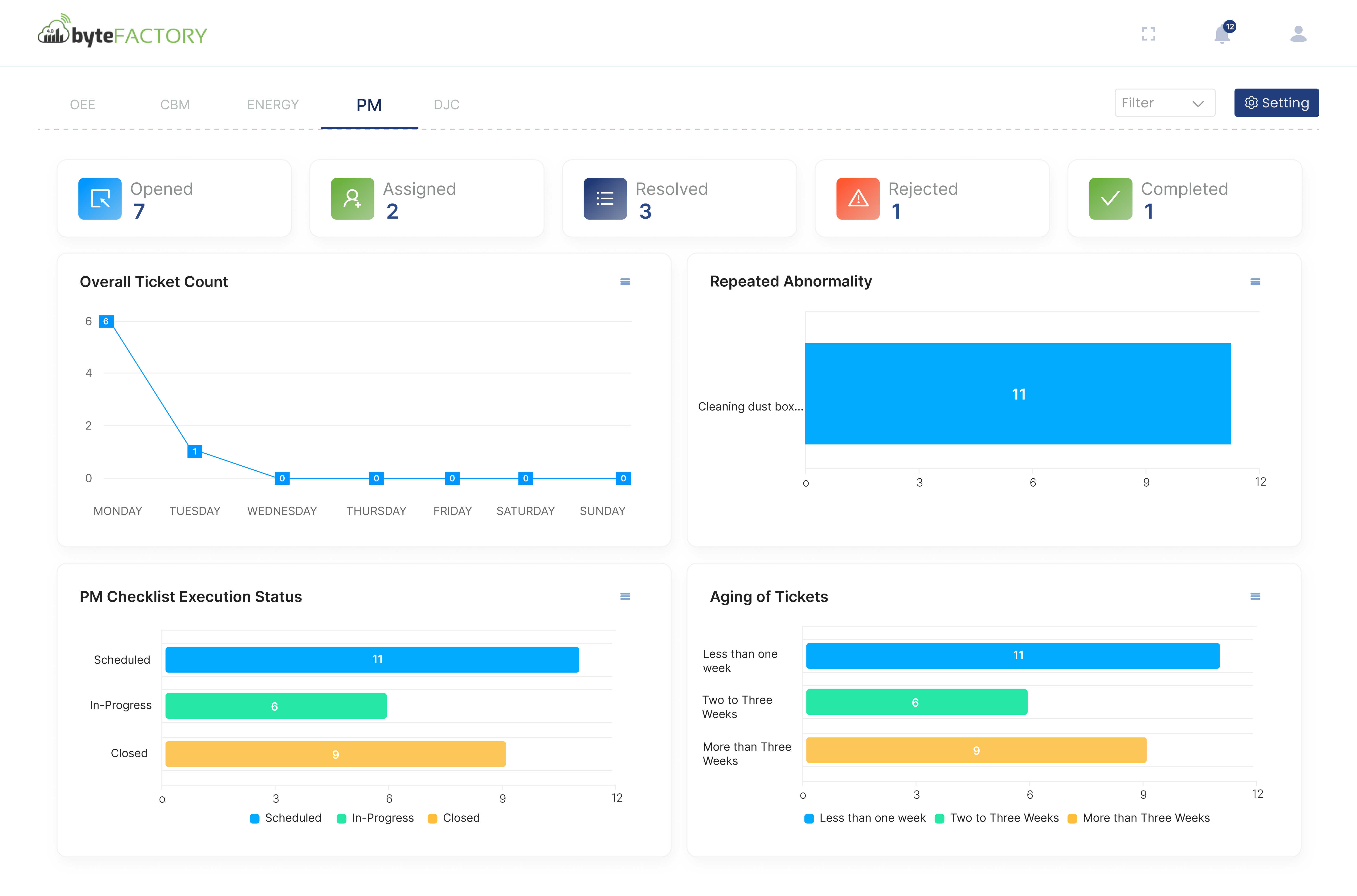The width and height of the screenshot is (1357, 896).
Task: Click the SATURDAY axis label
Action: coord(525,511)
